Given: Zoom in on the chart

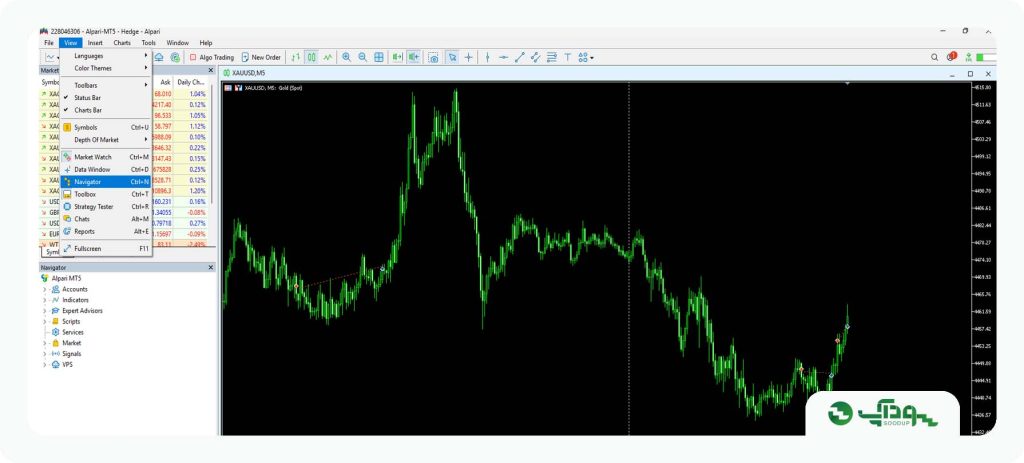Looking at the screenshot, I should [347, 57].
